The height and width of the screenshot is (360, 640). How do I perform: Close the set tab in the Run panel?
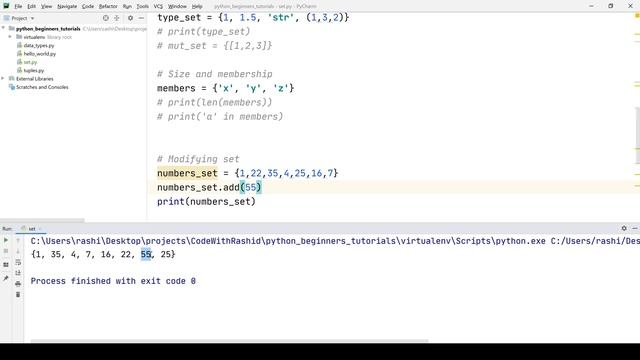pyautogui.click(x=40, y=229)
